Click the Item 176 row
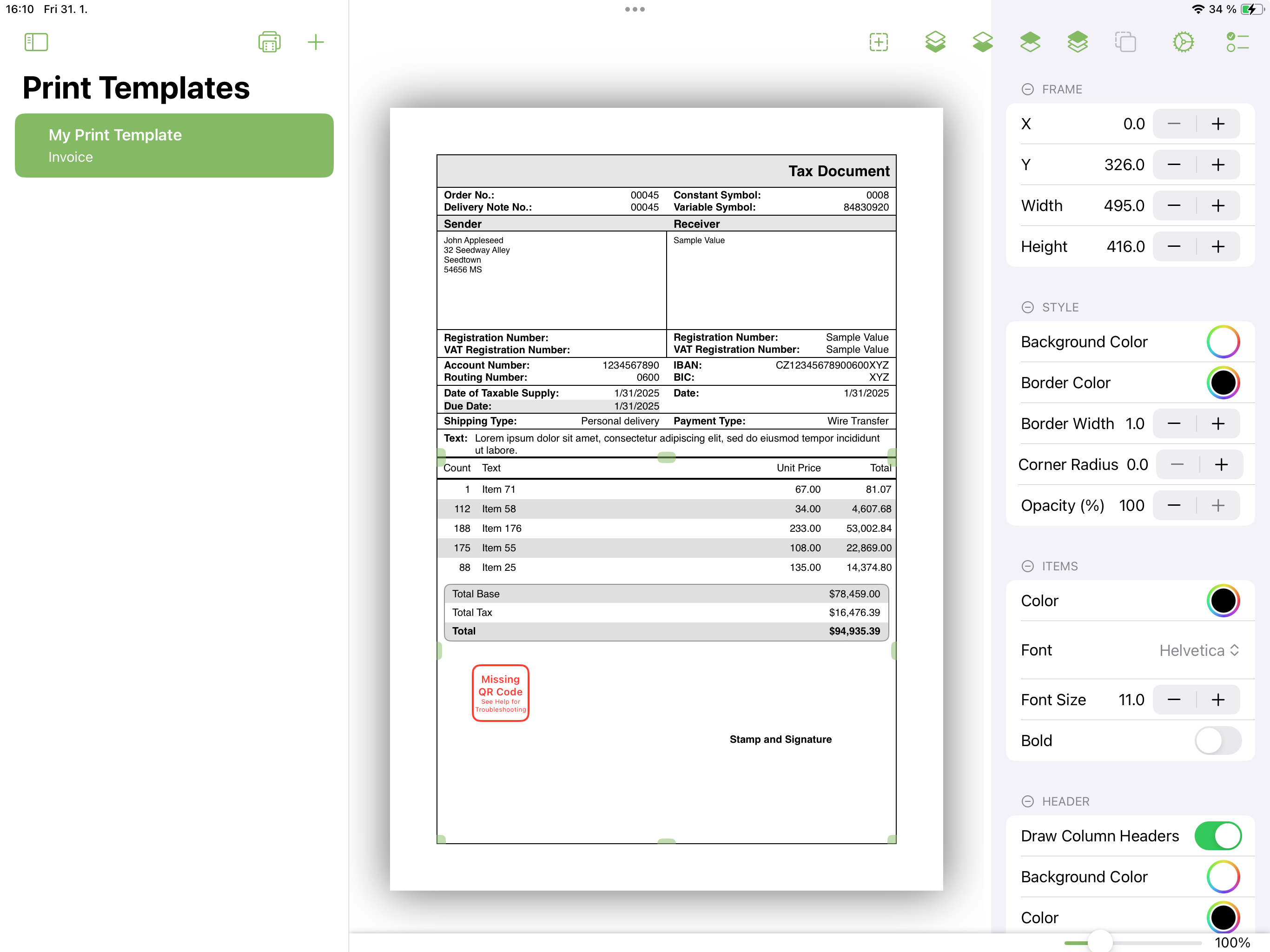This screenshot has width=1270, height=952. [666, 528]
